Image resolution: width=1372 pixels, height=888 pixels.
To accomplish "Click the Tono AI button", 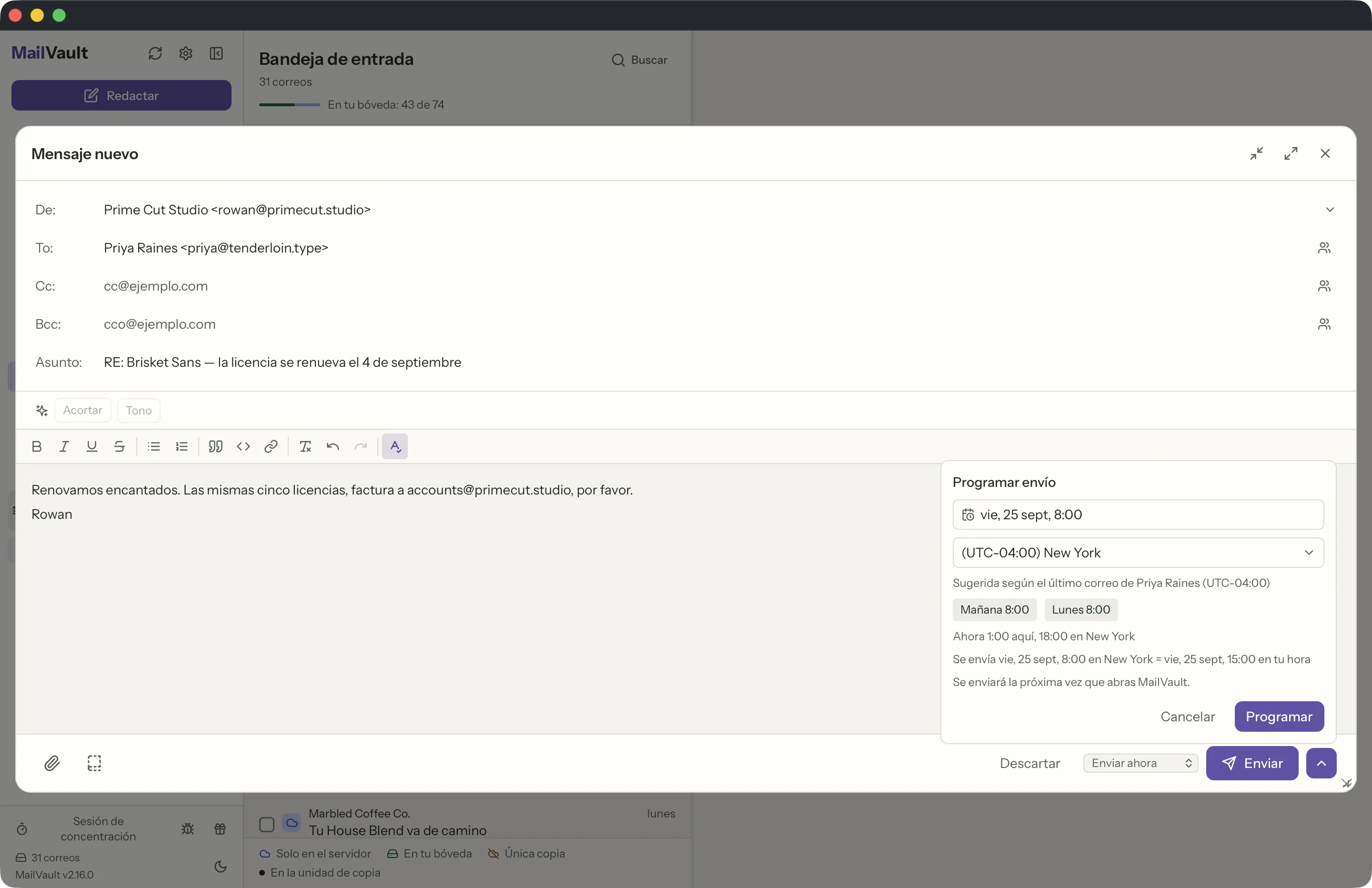I will point(138,410).
